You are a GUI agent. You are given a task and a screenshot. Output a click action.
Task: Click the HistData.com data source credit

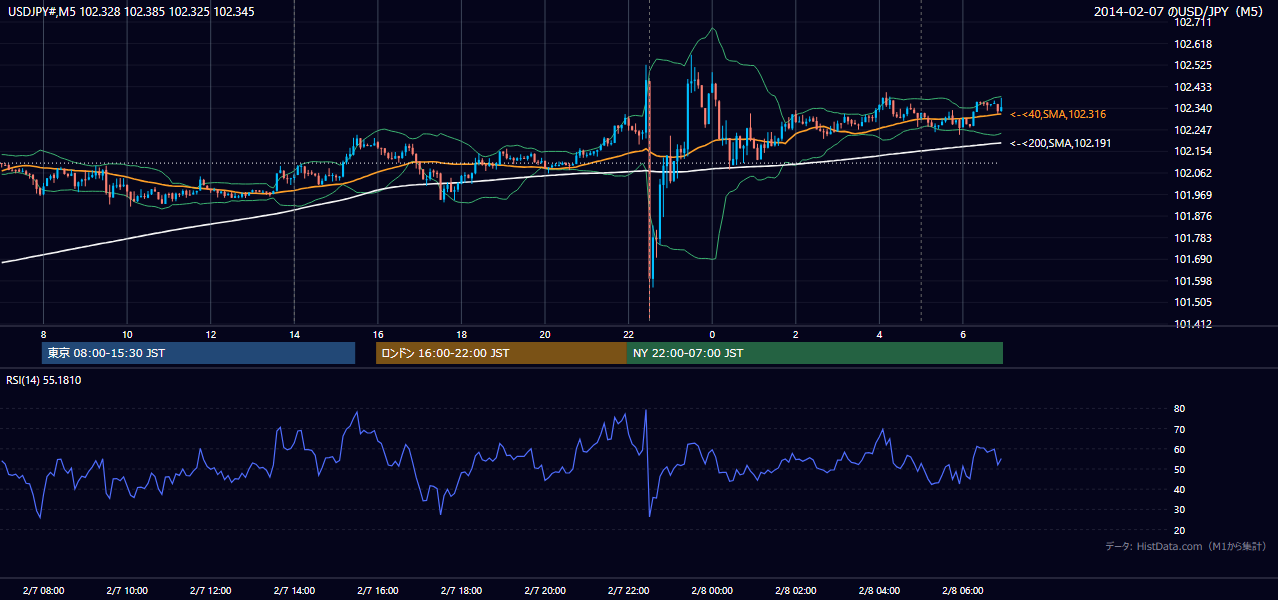1186,546
